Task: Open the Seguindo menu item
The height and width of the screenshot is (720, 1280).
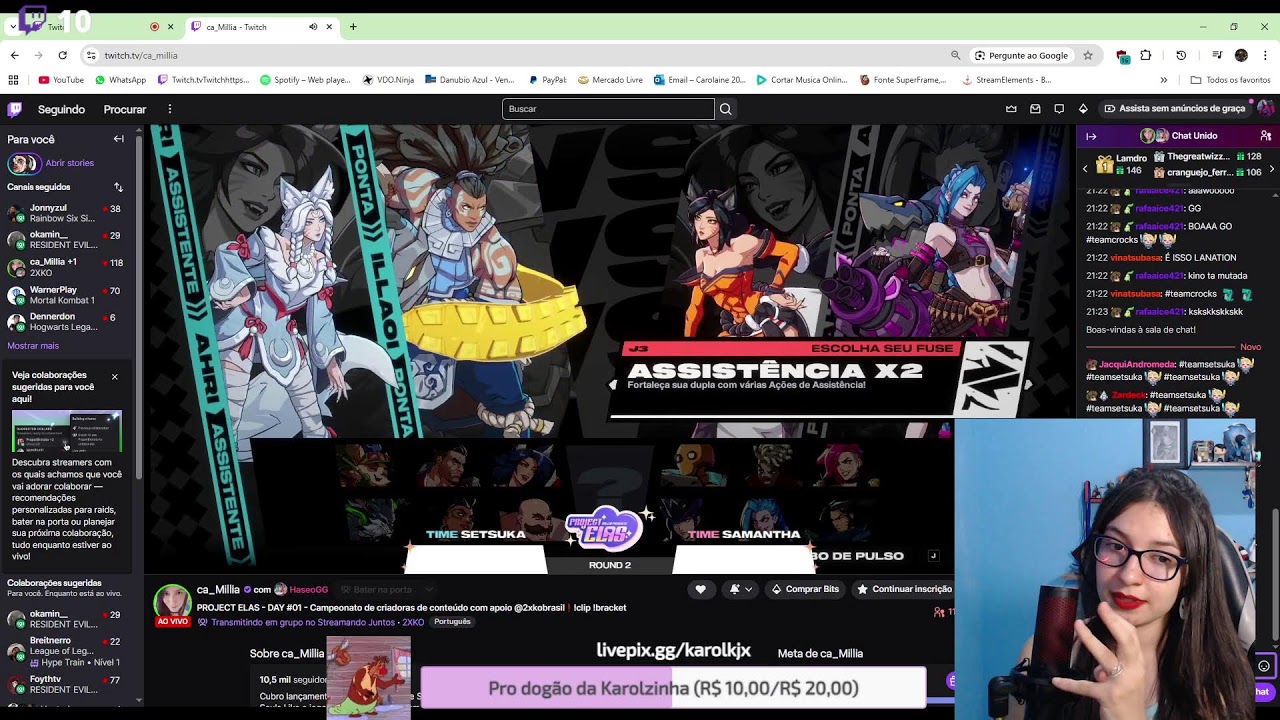Action: point(62,109)
